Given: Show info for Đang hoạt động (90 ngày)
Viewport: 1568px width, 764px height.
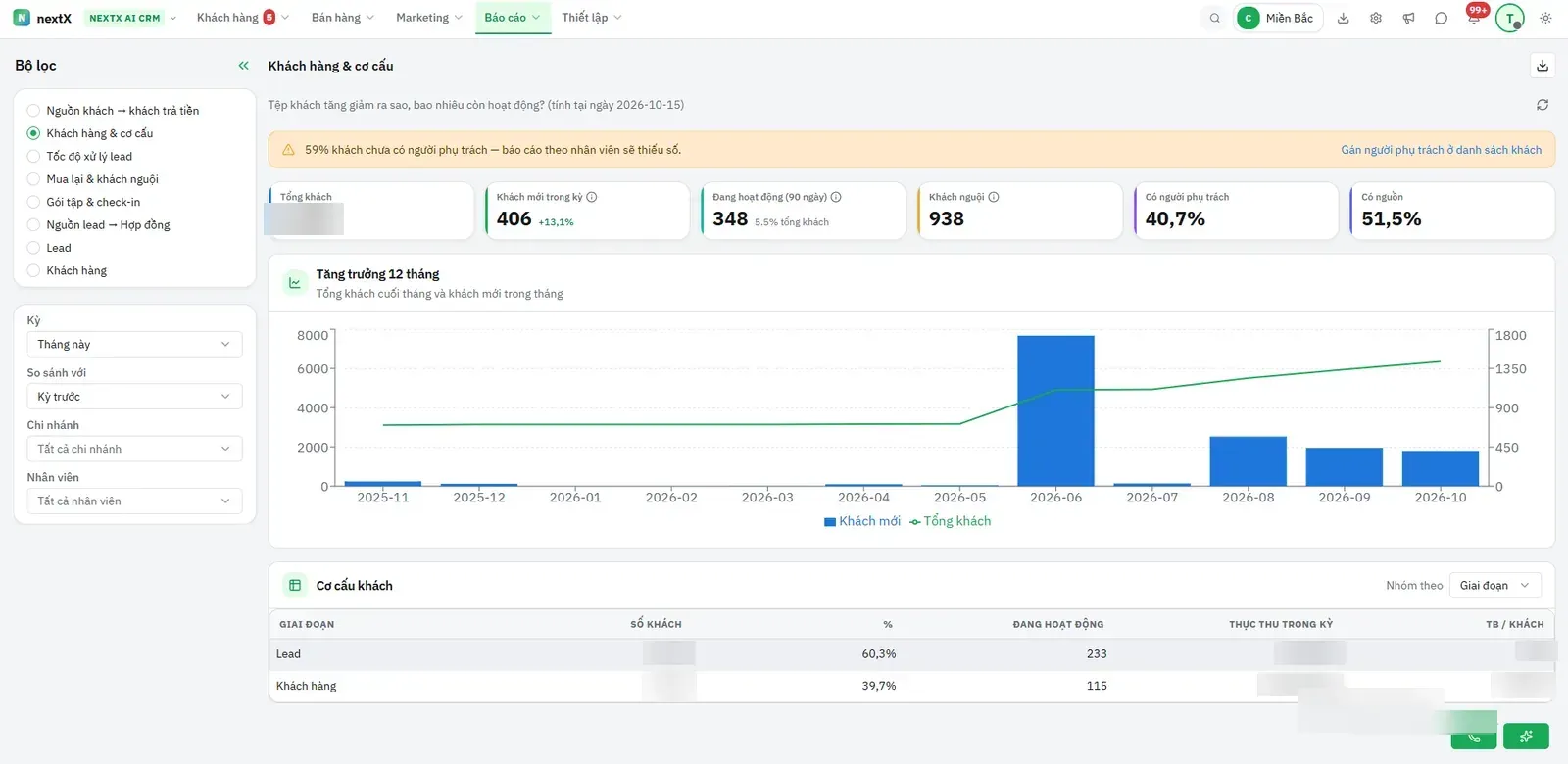Looking at the screenshot, I should [x=836, y=197].
